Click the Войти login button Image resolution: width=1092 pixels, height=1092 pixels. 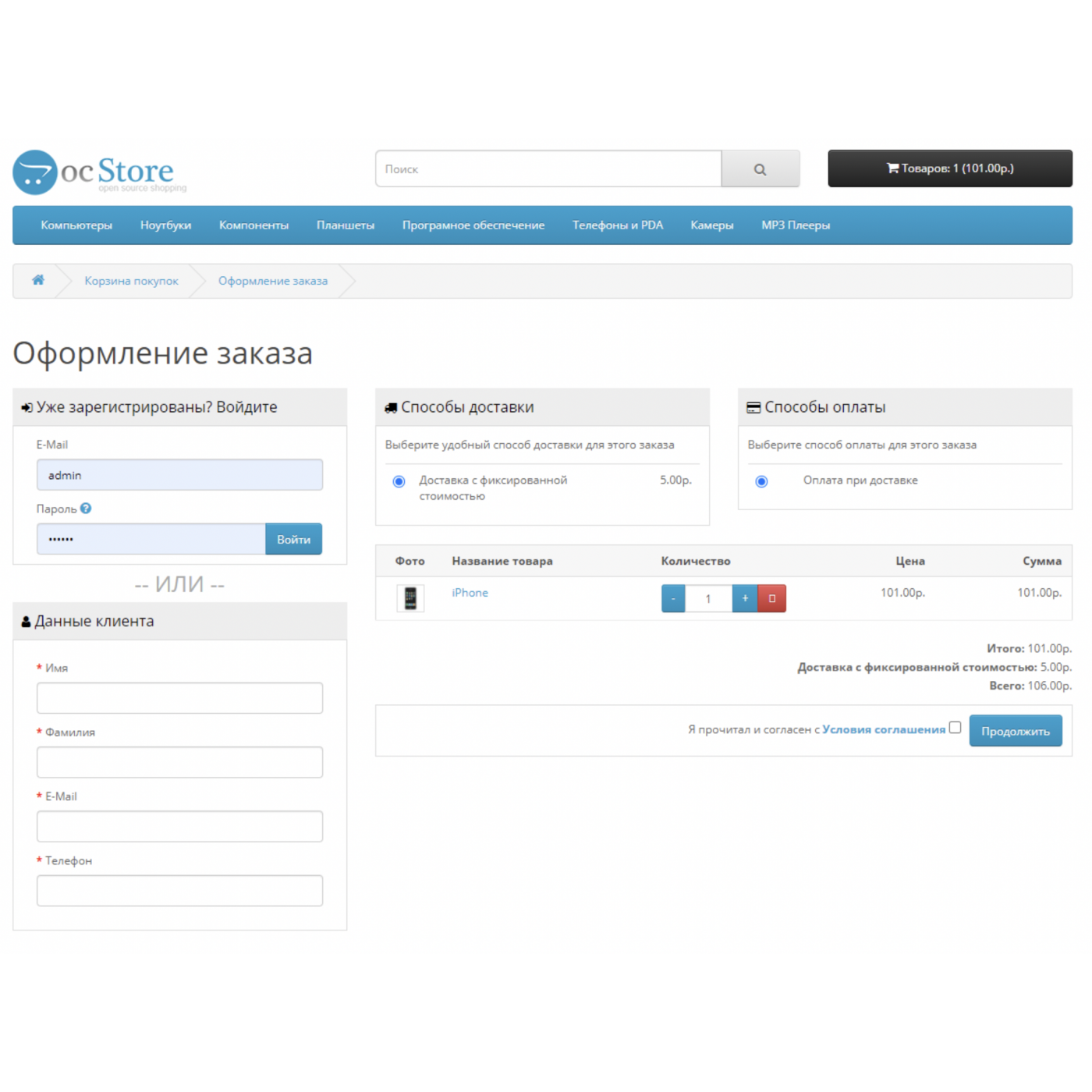point(293,539)
